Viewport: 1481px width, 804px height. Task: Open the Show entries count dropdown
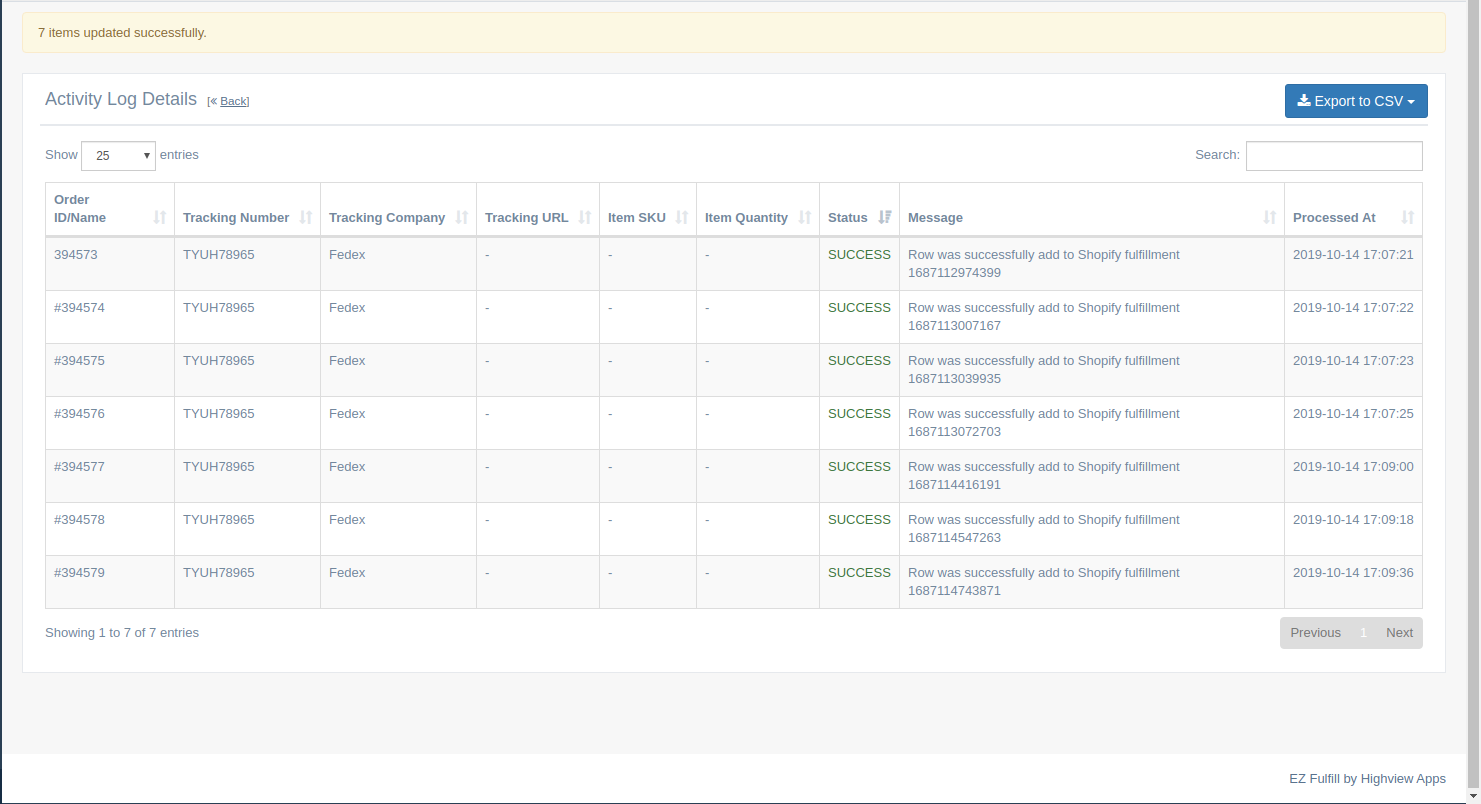118,156
